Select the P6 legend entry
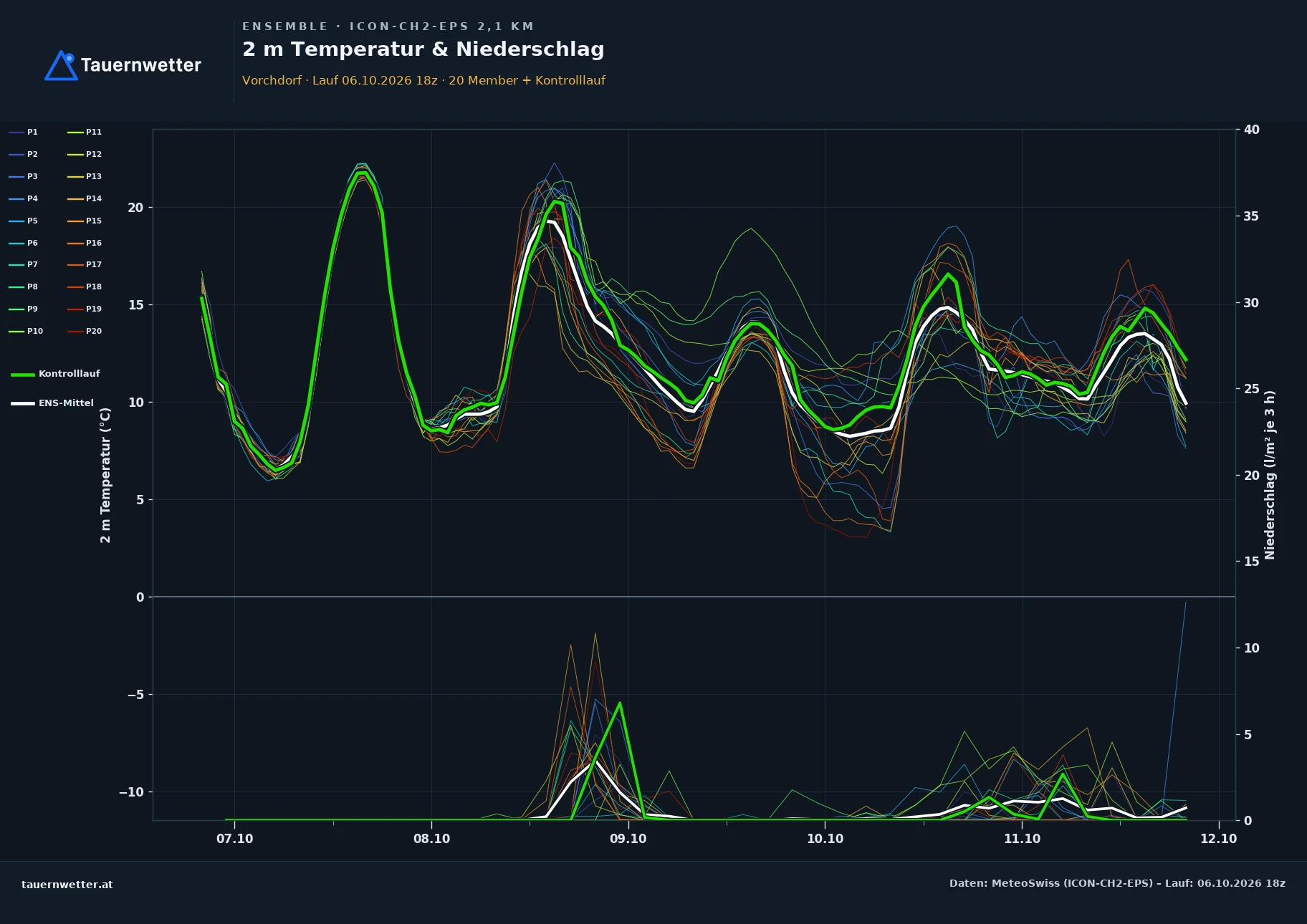 24,244
